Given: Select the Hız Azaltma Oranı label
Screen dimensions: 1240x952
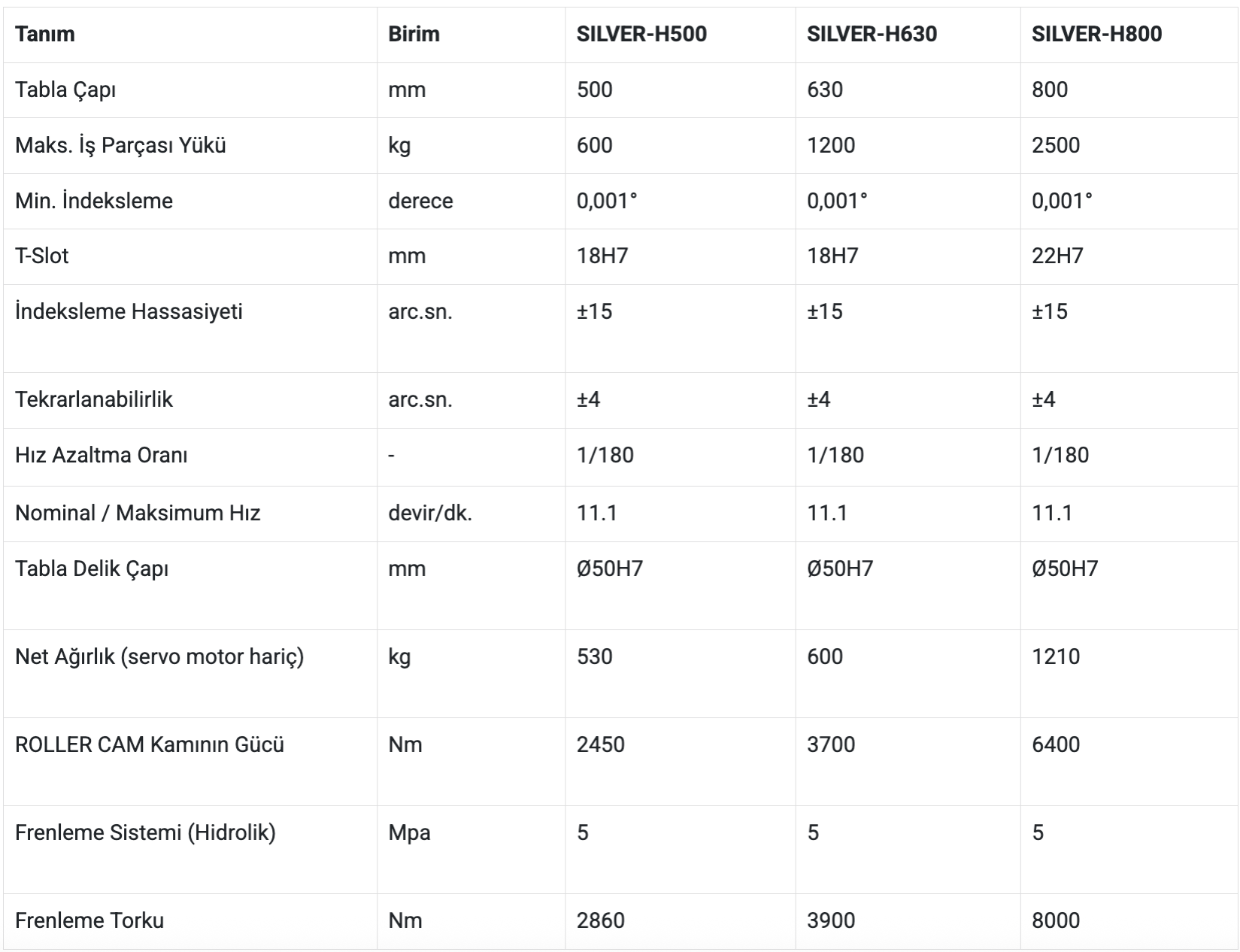Looking at the screenshot, I should (102, 456).
